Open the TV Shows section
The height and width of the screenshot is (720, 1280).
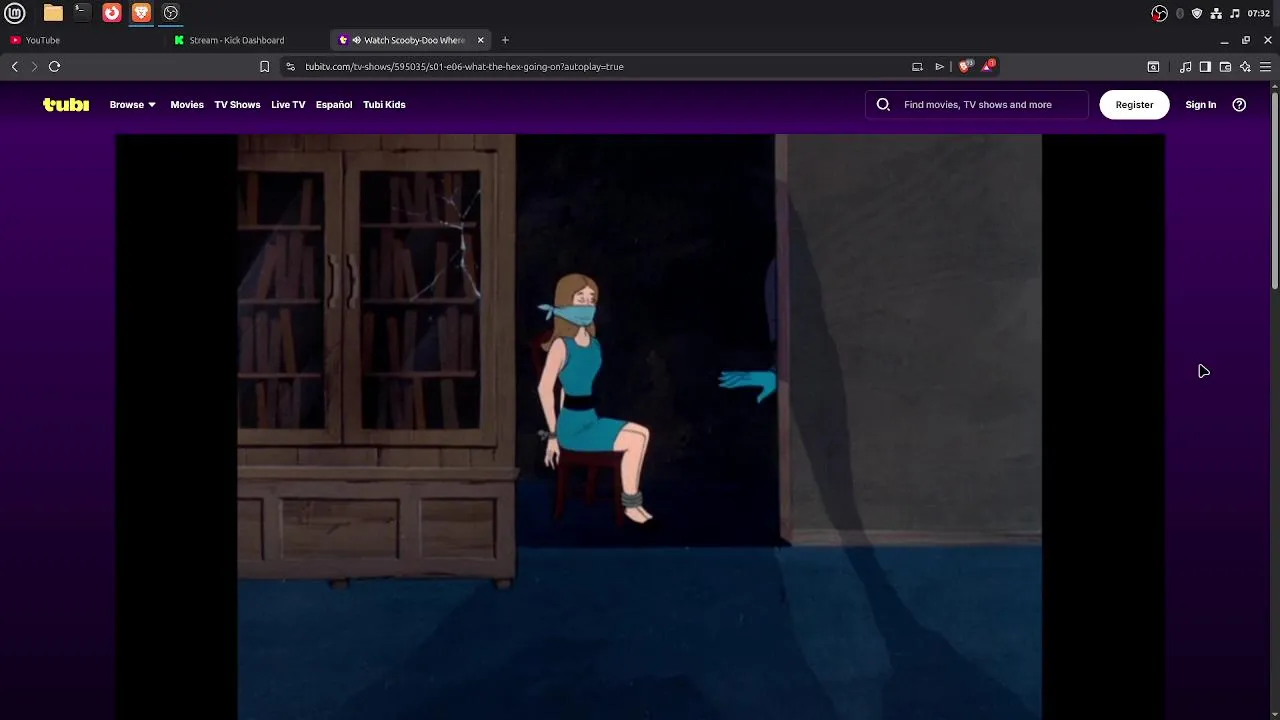point(237,104)
